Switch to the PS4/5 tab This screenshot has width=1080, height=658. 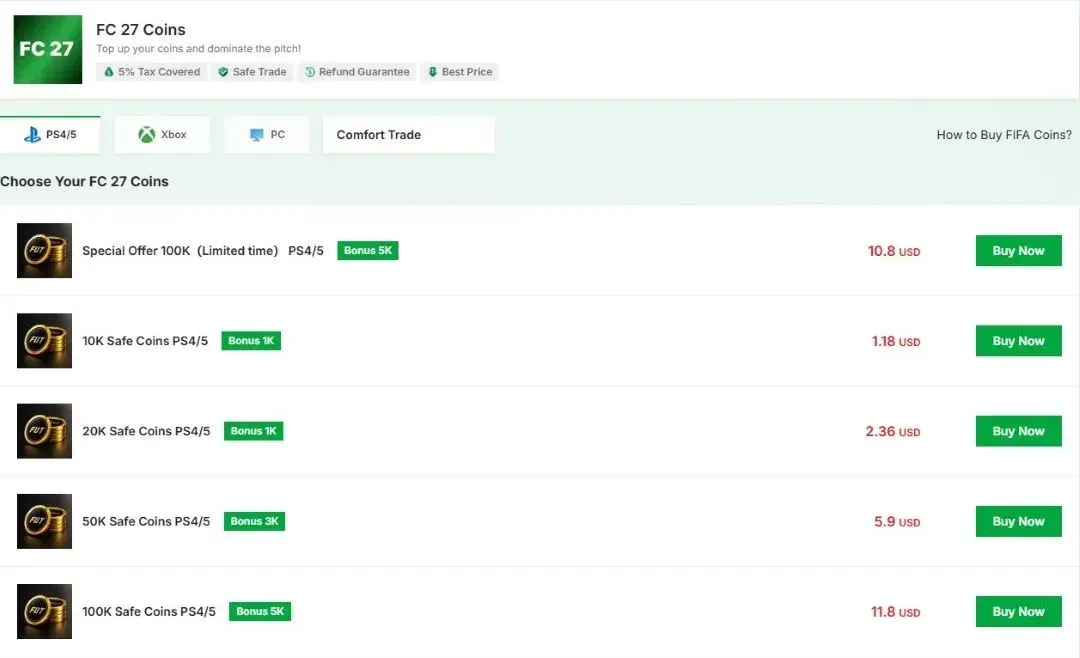50,134
